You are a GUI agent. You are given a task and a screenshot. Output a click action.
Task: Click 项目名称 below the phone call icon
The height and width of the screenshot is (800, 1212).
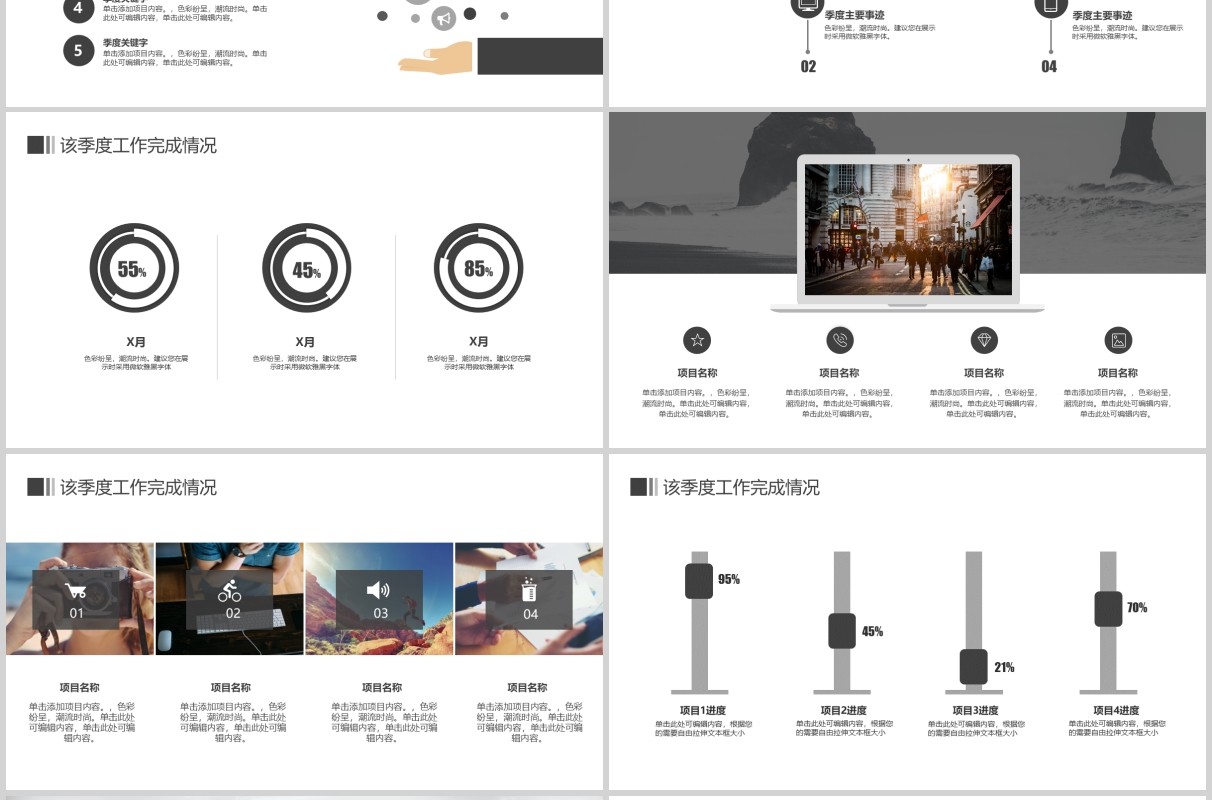(839, 373)
